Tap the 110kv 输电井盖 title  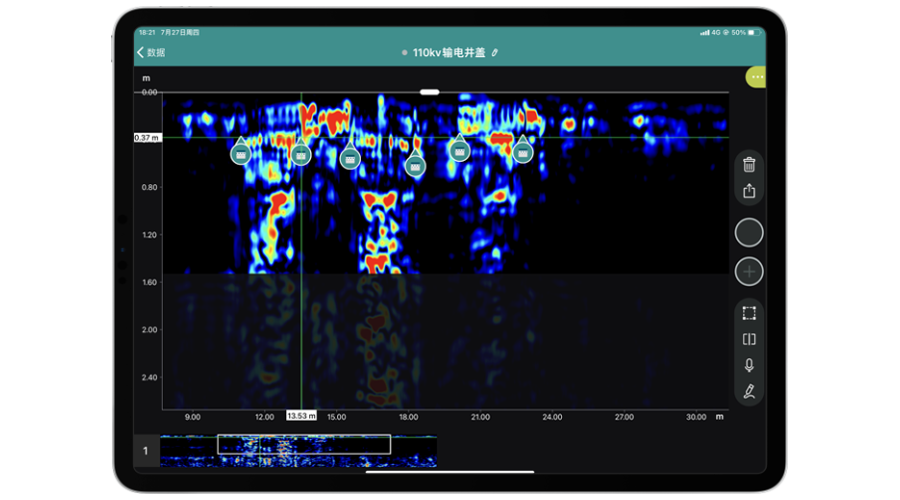pyautogui.click(x=448, y=52)
